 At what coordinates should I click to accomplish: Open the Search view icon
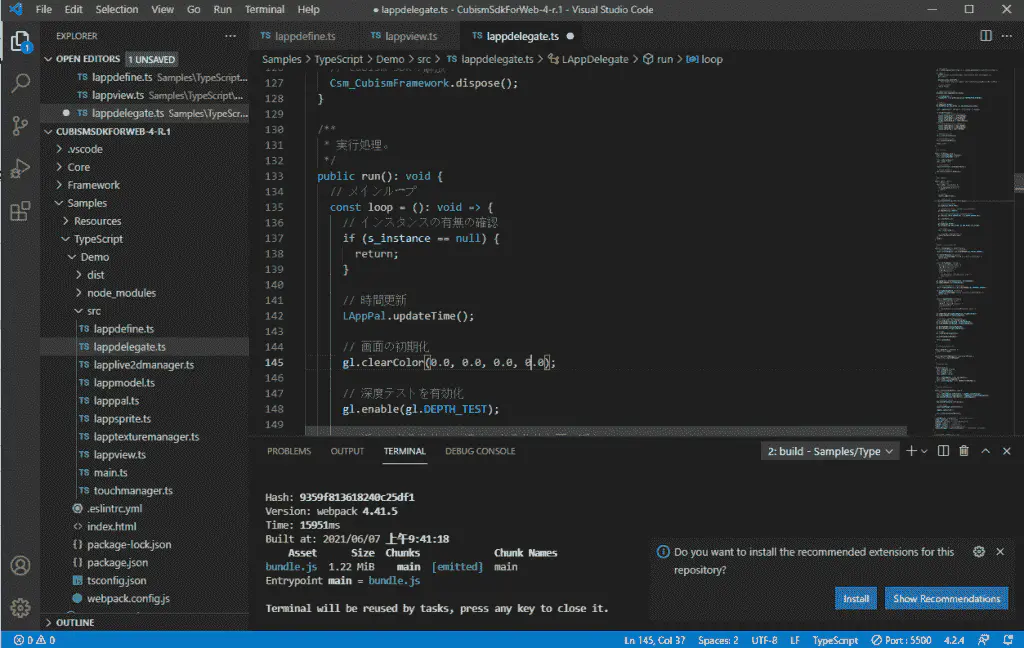pos(20,83)
